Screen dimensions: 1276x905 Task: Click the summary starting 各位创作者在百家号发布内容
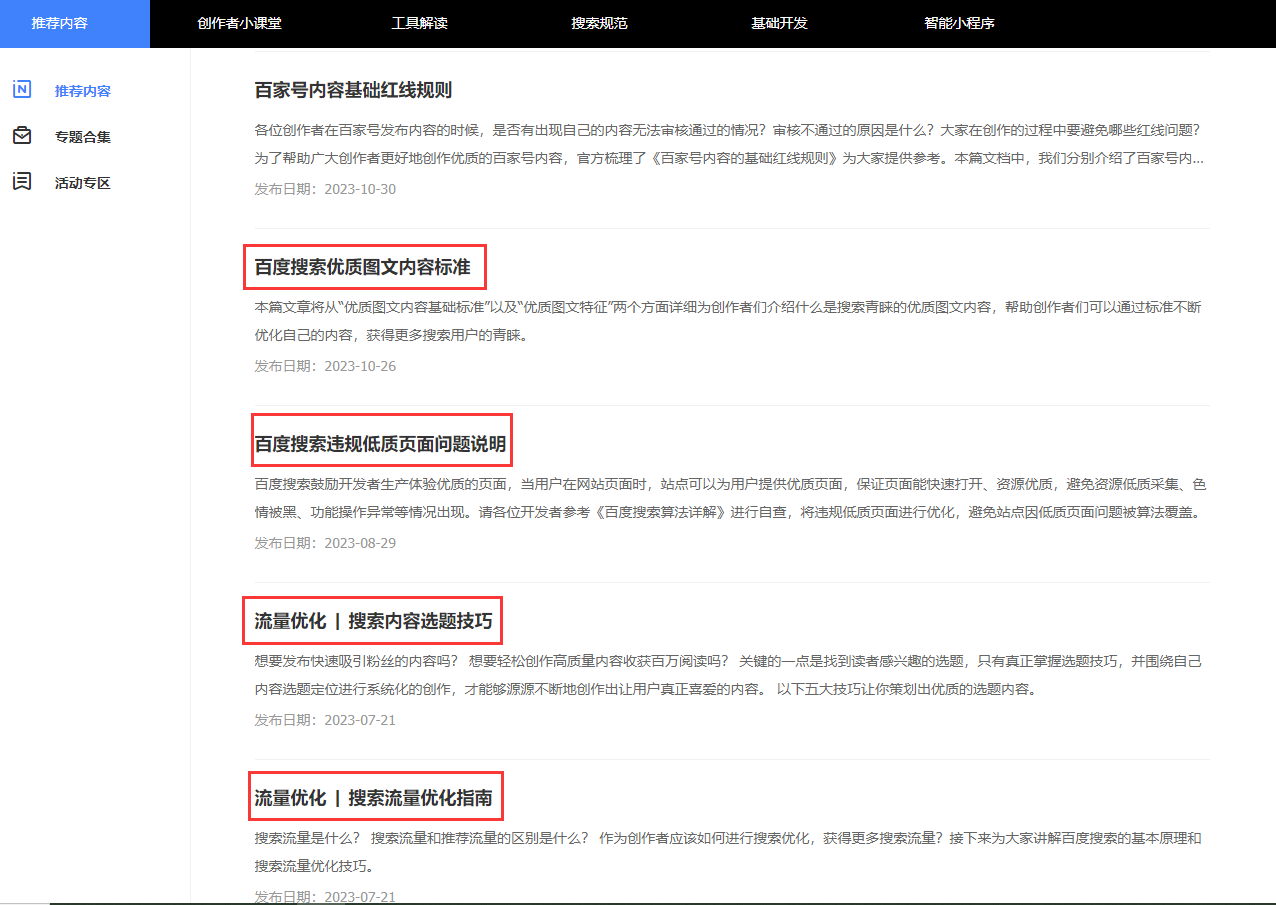[x=731, y=144]
